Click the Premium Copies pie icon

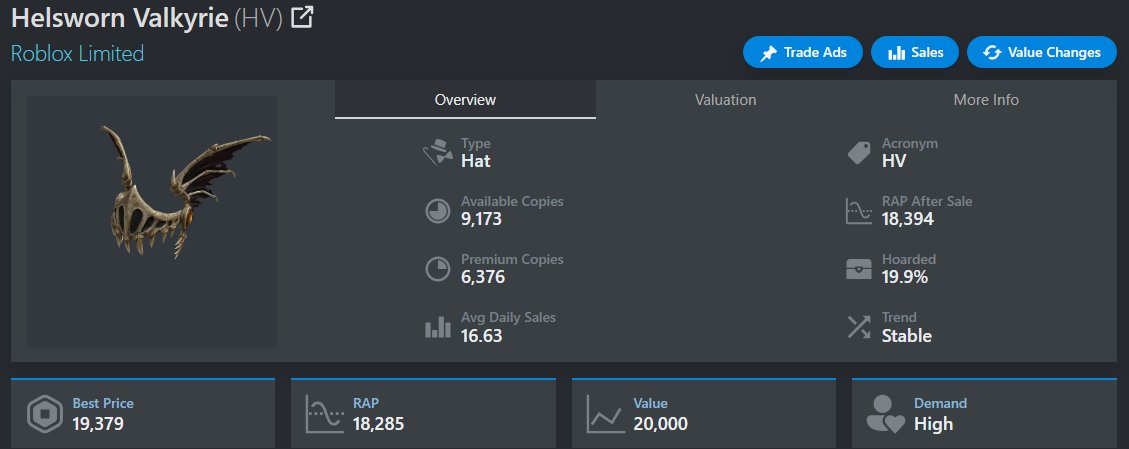pyautogui.click(x=438, y=269)
